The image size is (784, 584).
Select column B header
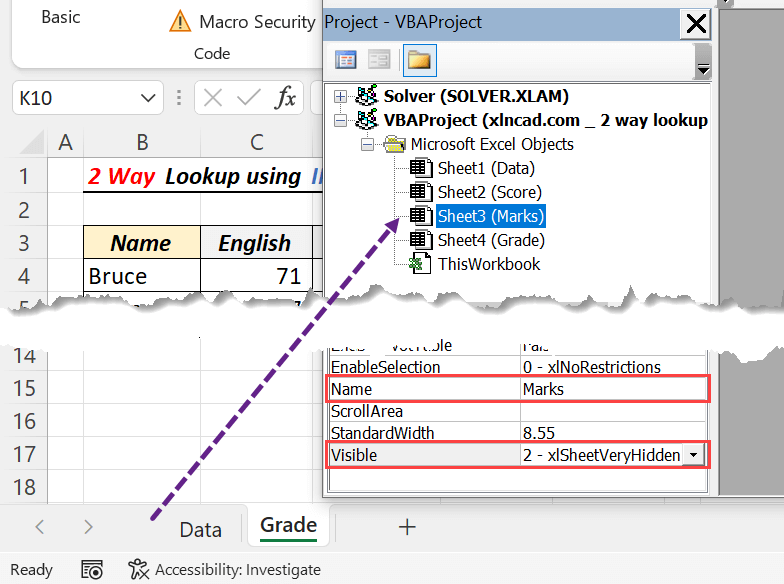[142, 142]
